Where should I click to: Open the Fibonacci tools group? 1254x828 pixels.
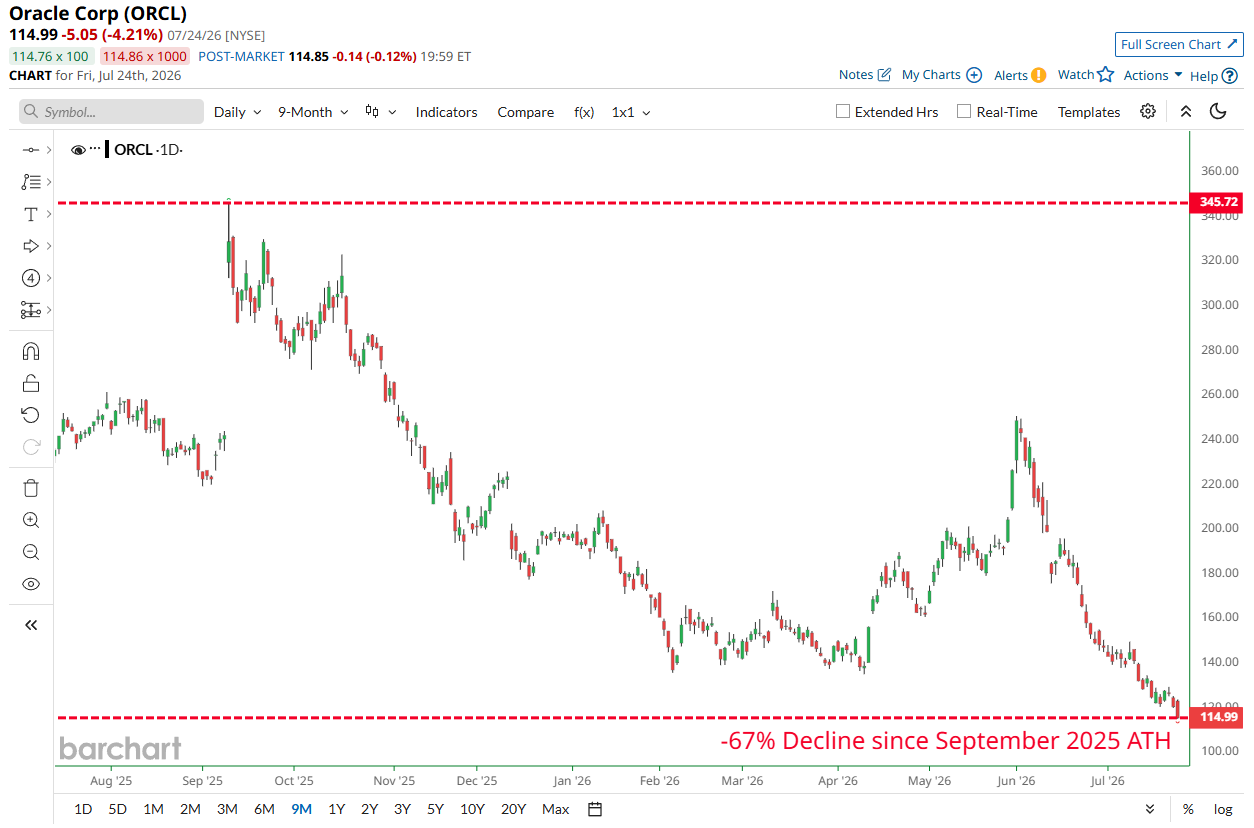[x=31, y=182]
